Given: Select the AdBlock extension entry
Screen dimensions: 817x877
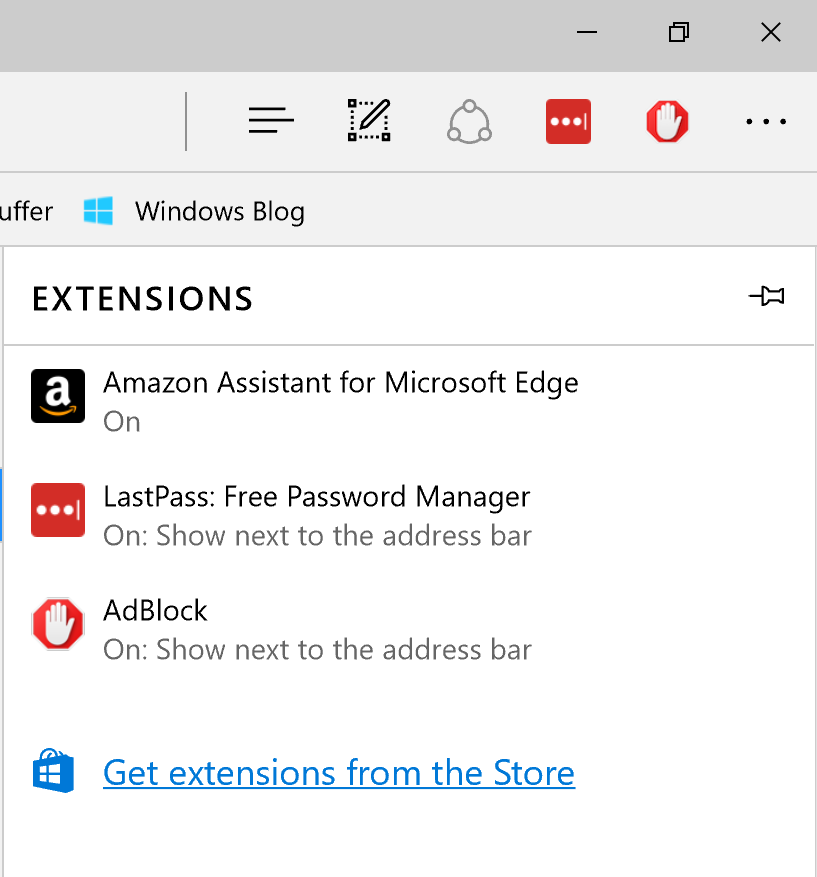Looking at the screenshot, I should point(156,611).
